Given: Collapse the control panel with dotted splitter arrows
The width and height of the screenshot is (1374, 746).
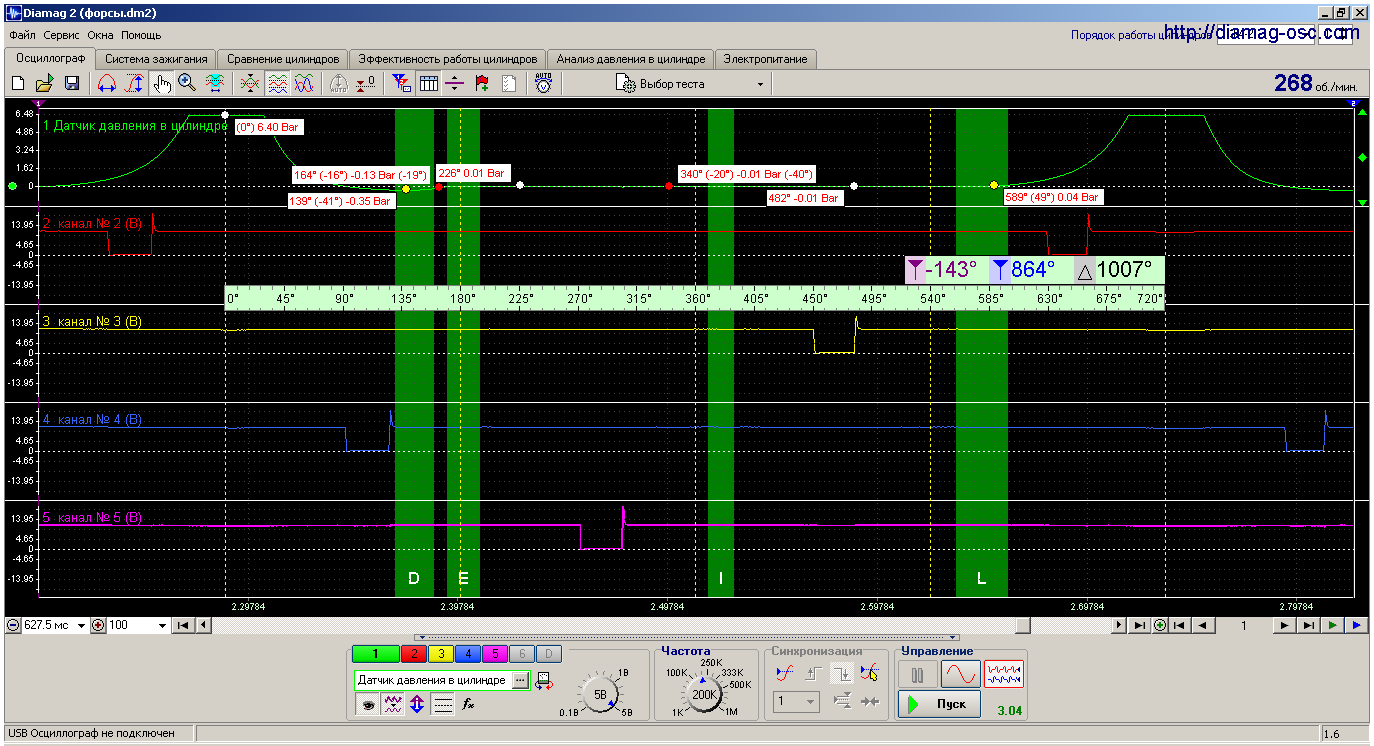Looking at the screenshot, I should [687, 637].
